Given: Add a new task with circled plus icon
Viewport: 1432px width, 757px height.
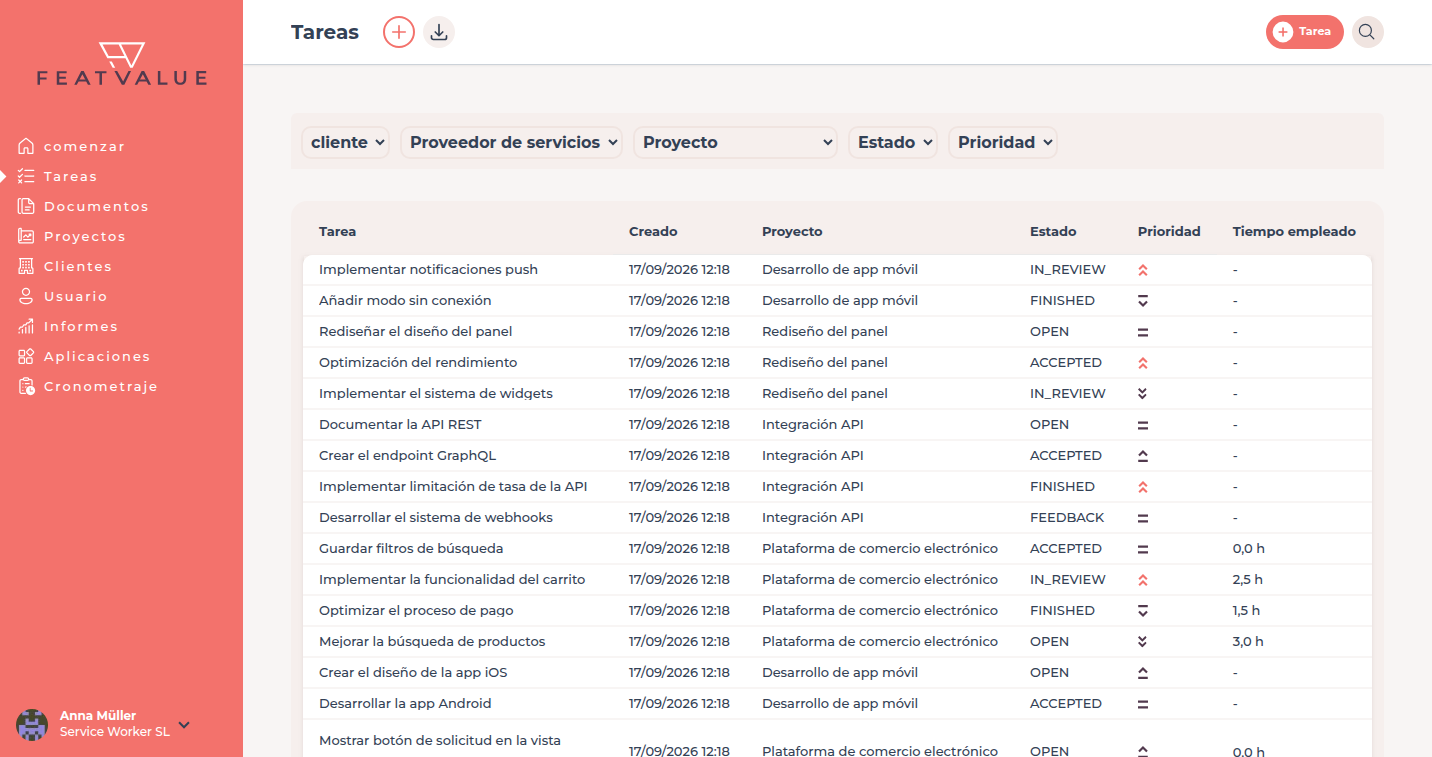Looking at the screenshot, I should click(399, 32).
